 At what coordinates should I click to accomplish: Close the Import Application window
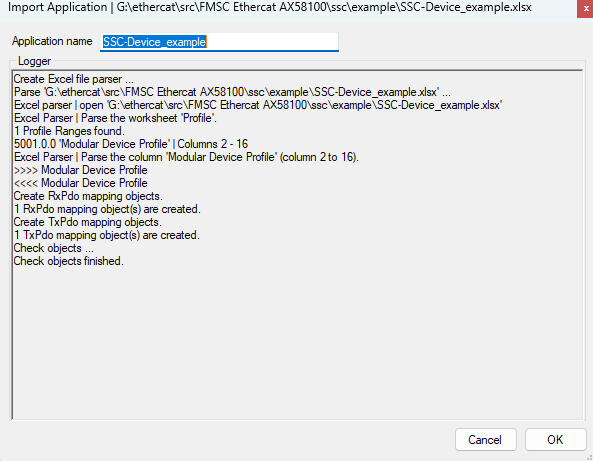click(x=585, y=8)
